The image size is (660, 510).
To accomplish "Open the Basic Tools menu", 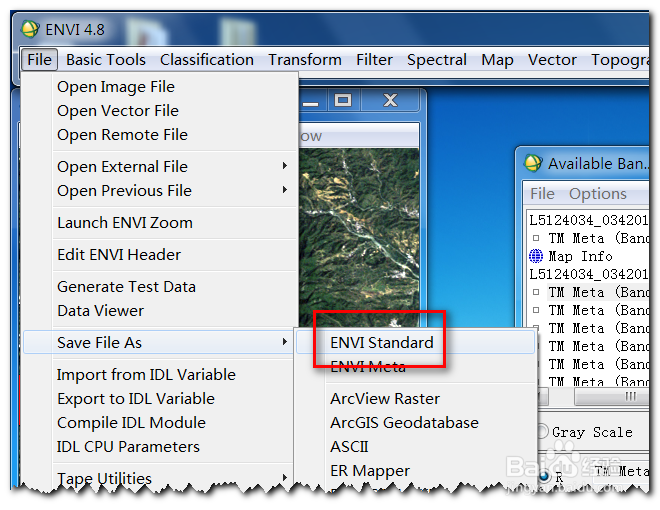I will tap(106, 60).
